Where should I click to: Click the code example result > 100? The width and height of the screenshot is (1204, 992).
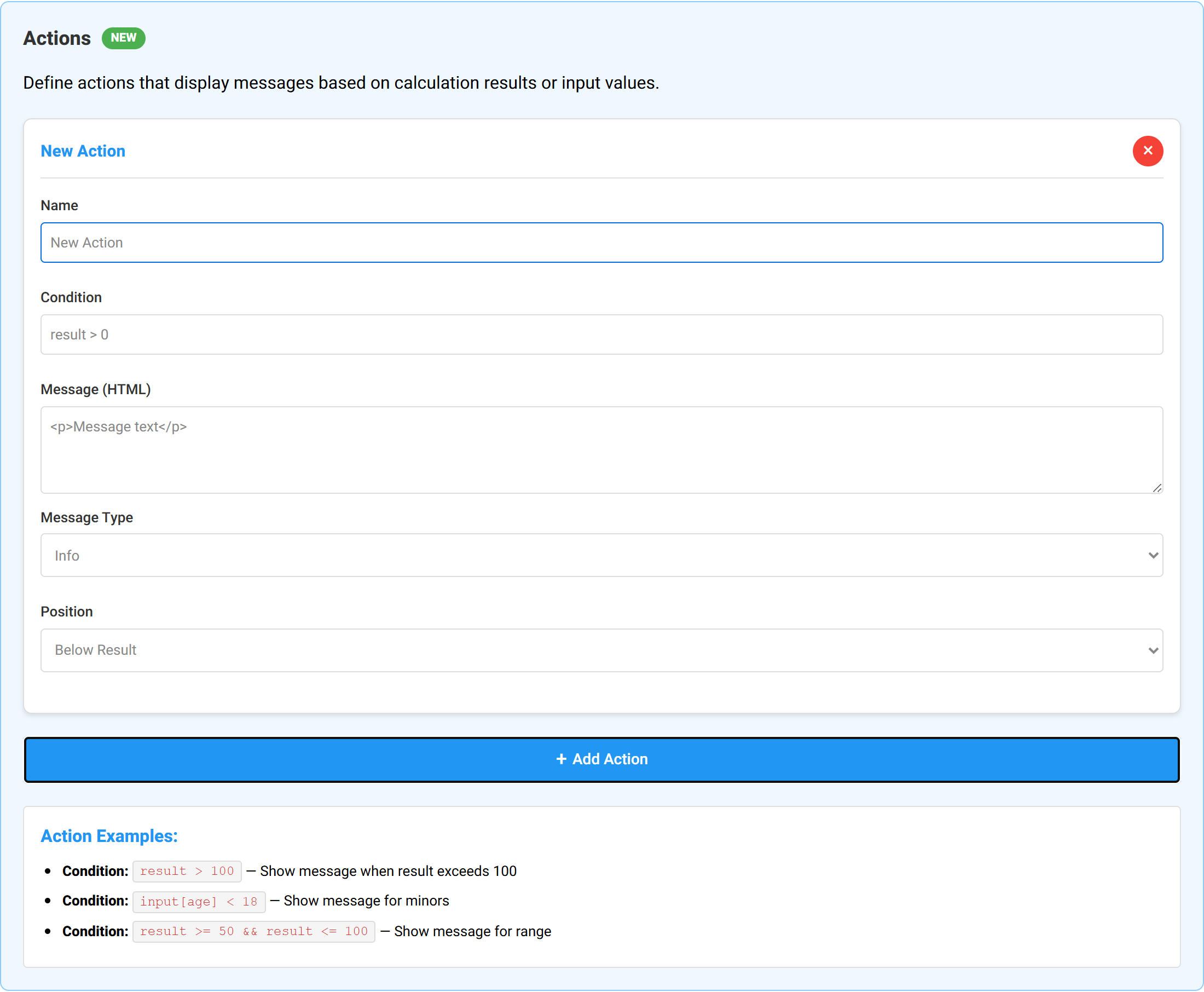[187, 872]
